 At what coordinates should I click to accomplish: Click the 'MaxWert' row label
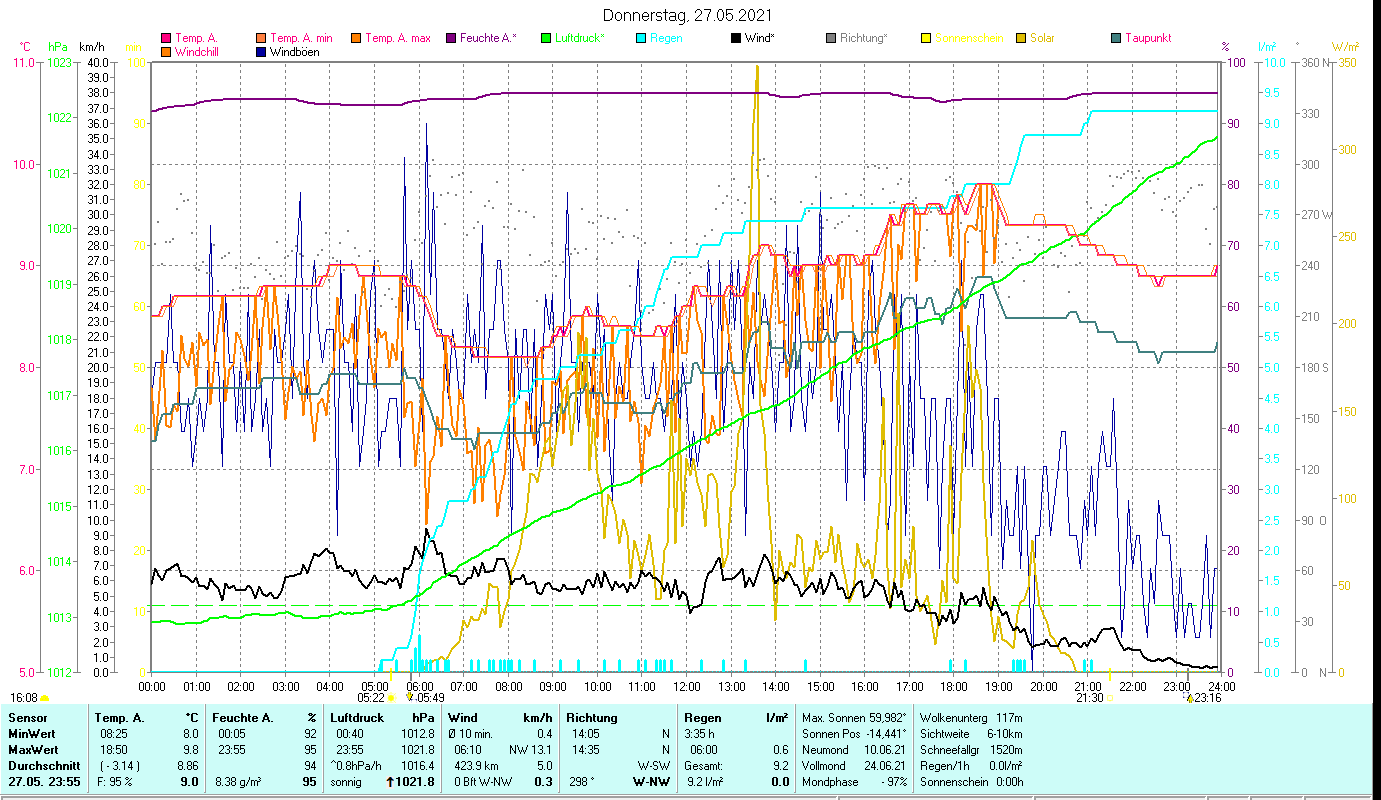(33, 749)
